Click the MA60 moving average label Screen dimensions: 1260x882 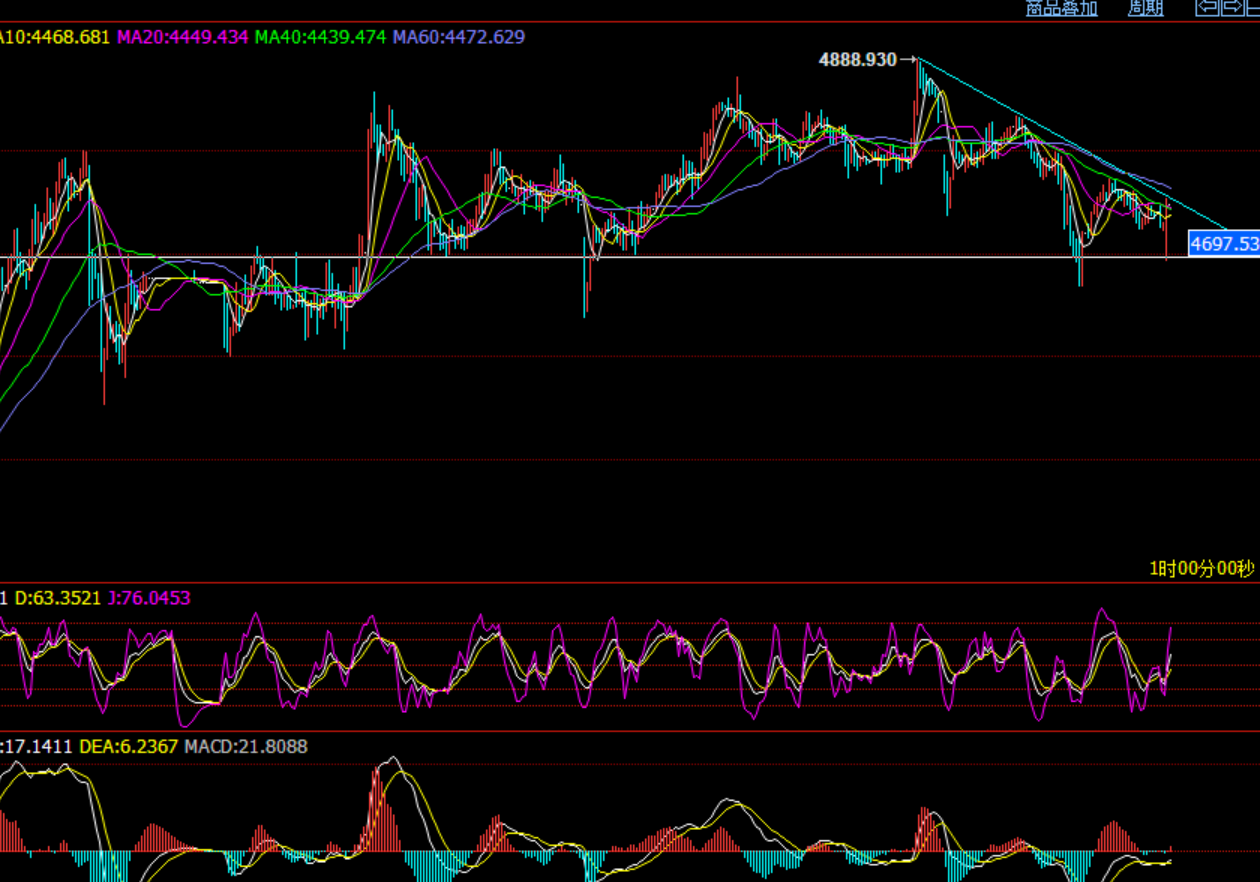(x=458, y=37)
